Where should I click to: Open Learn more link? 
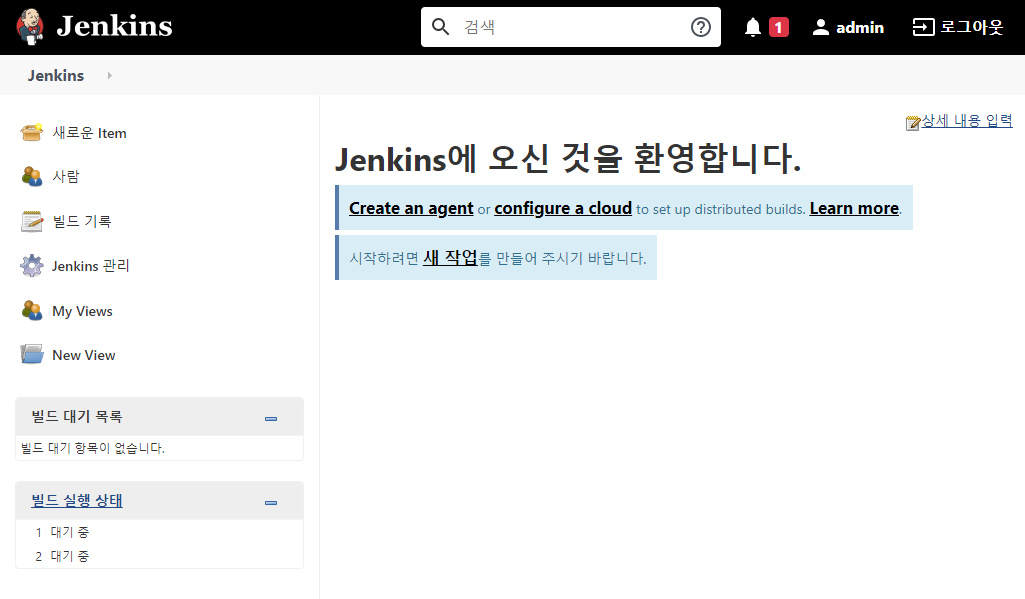[854, 208]
